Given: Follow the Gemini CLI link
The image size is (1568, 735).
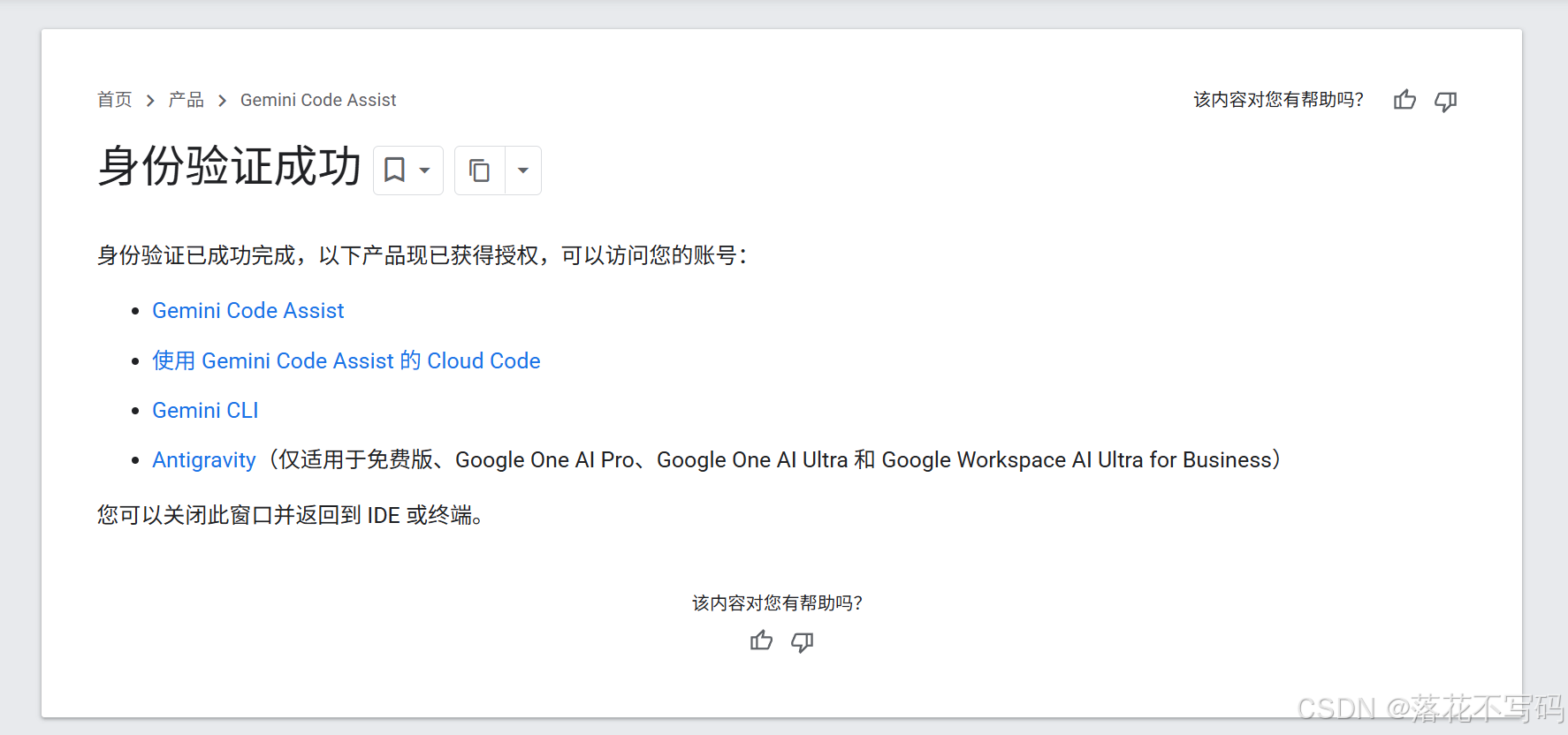Looking at the screenshot, I should [x=205, y=411].
